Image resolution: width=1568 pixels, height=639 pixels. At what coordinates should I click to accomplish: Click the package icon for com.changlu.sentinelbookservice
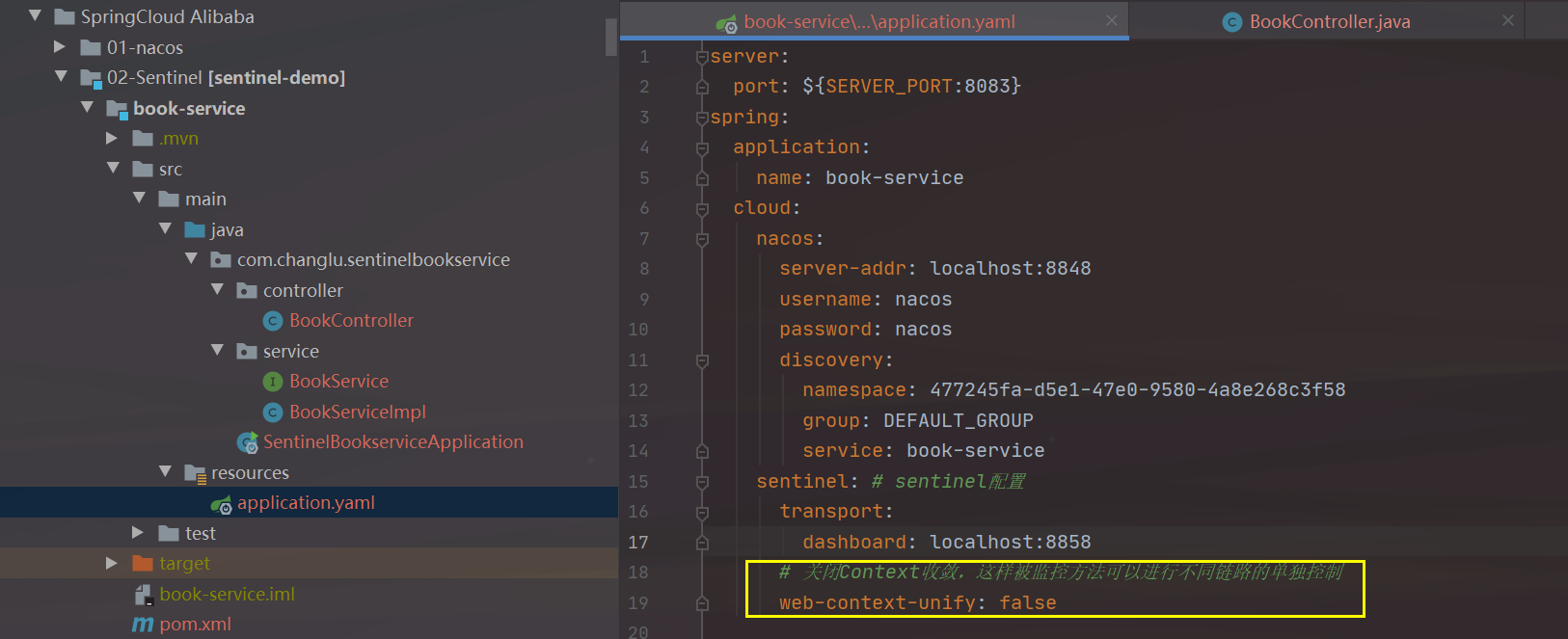221,260
